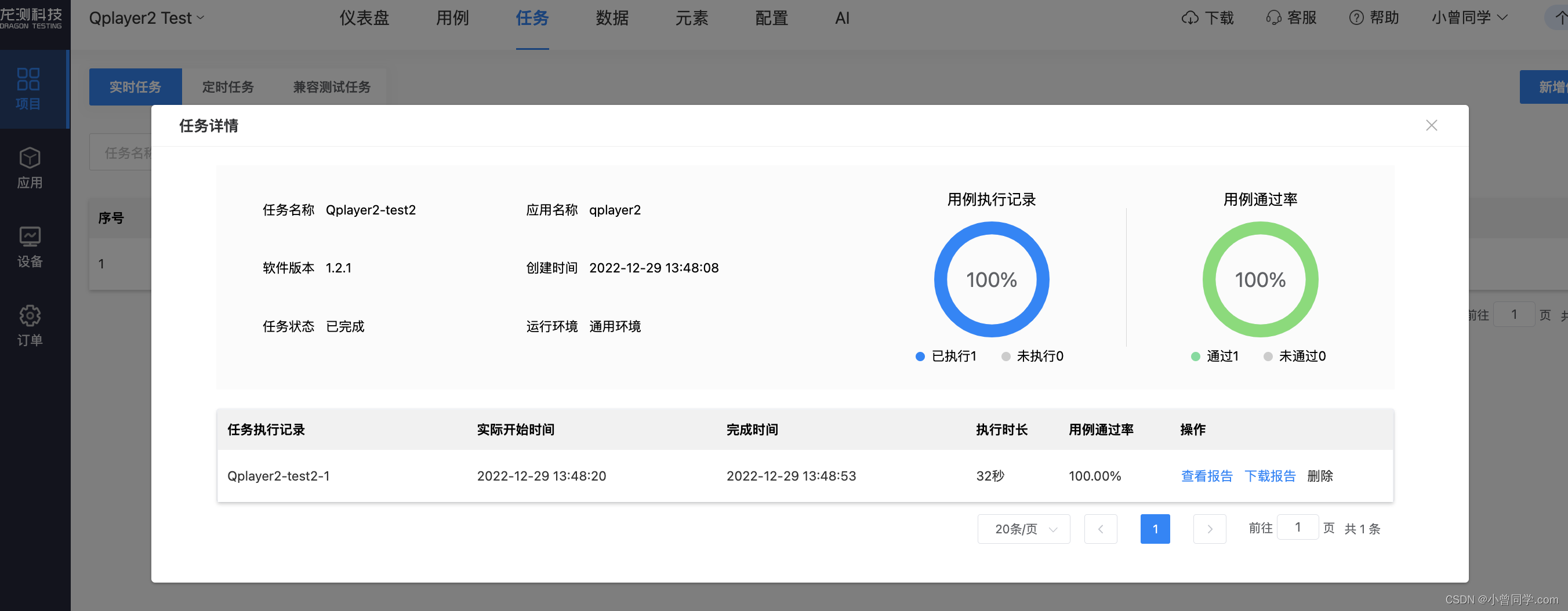The width and height of the screenshot is (1568, 611).
Task: Go to previous page in dialog pagination
Action: (x=1101, y=529)
